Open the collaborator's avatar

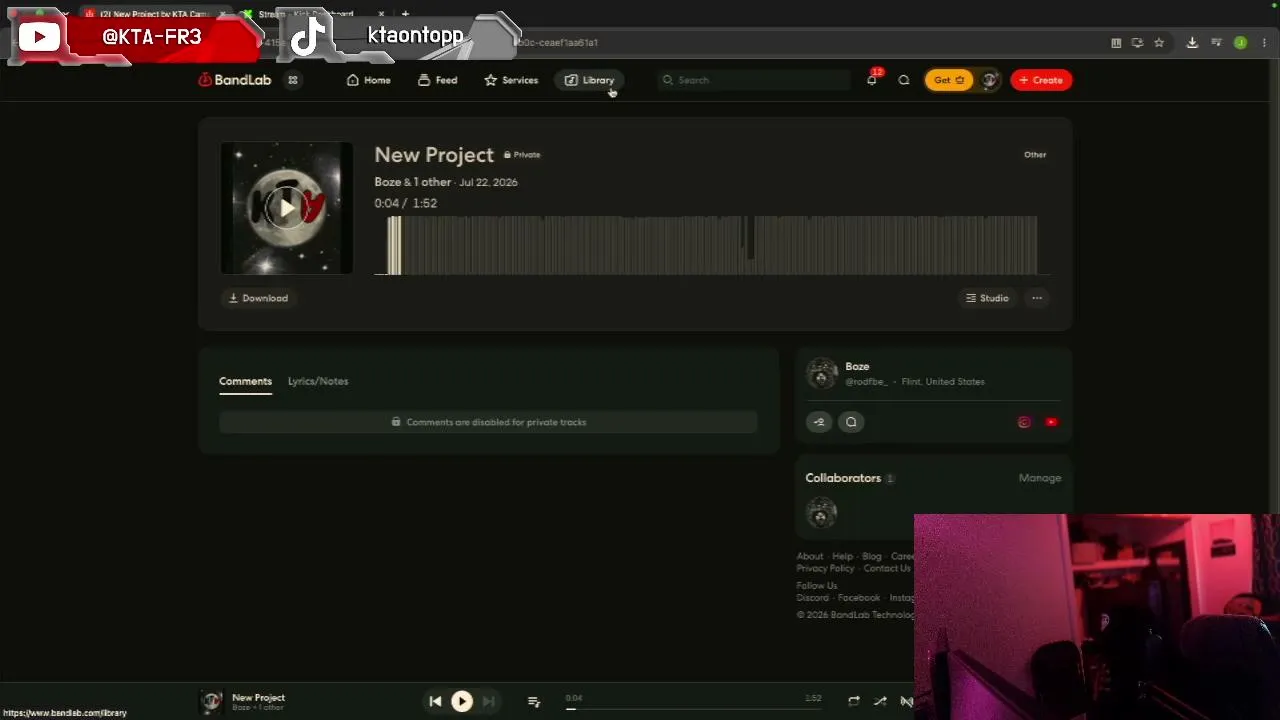coord(822,513)
